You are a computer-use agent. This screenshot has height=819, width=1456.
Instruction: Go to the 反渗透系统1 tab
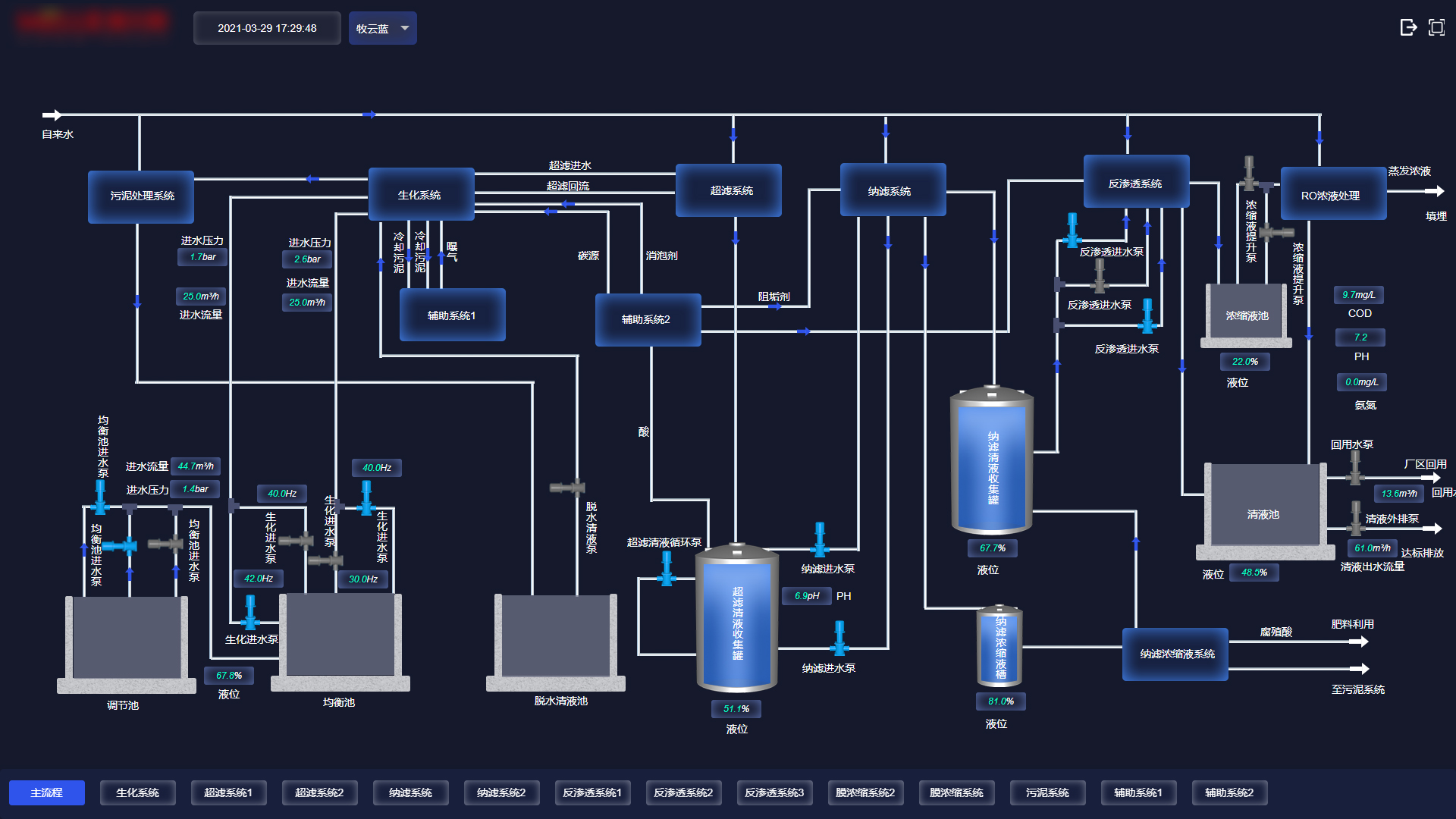[592, 792]
